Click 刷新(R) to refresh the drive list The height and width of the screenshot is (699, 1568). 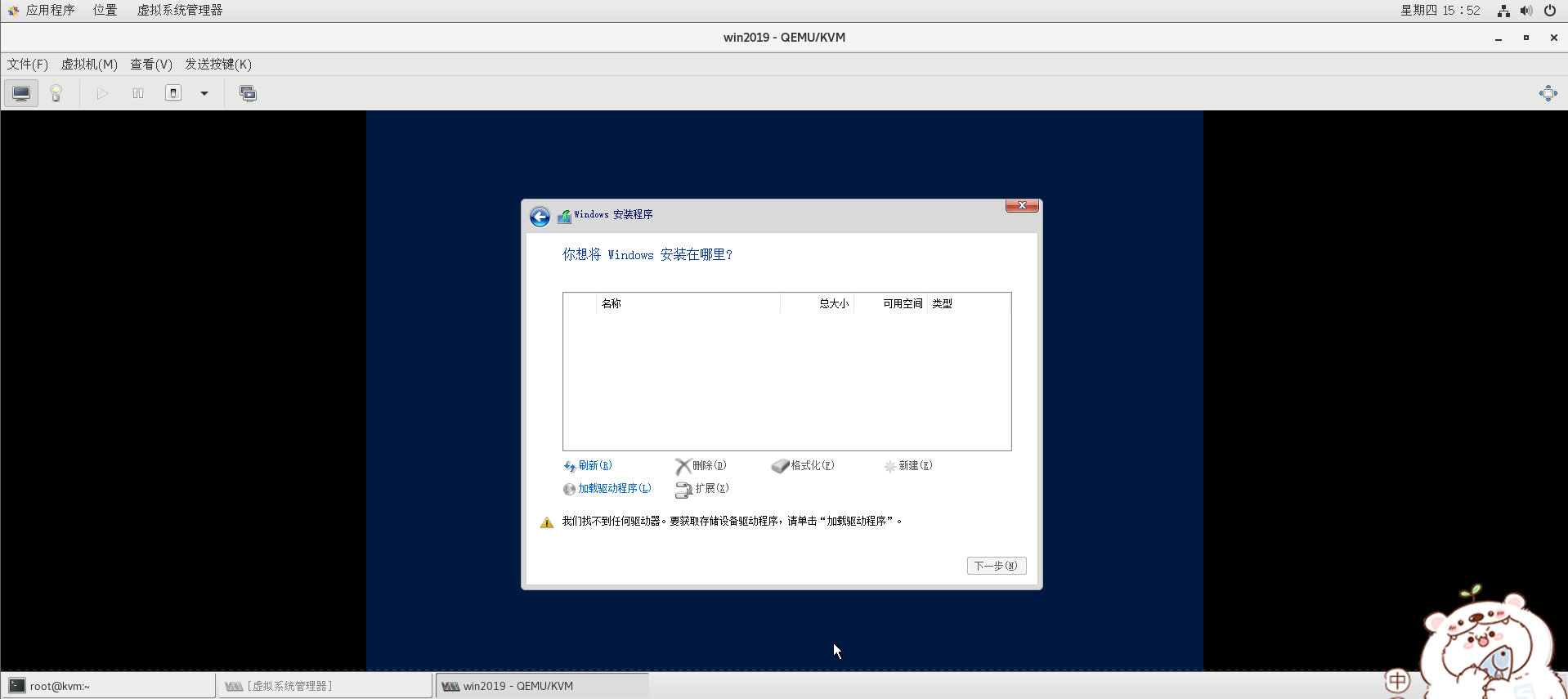tap(595, 465)
